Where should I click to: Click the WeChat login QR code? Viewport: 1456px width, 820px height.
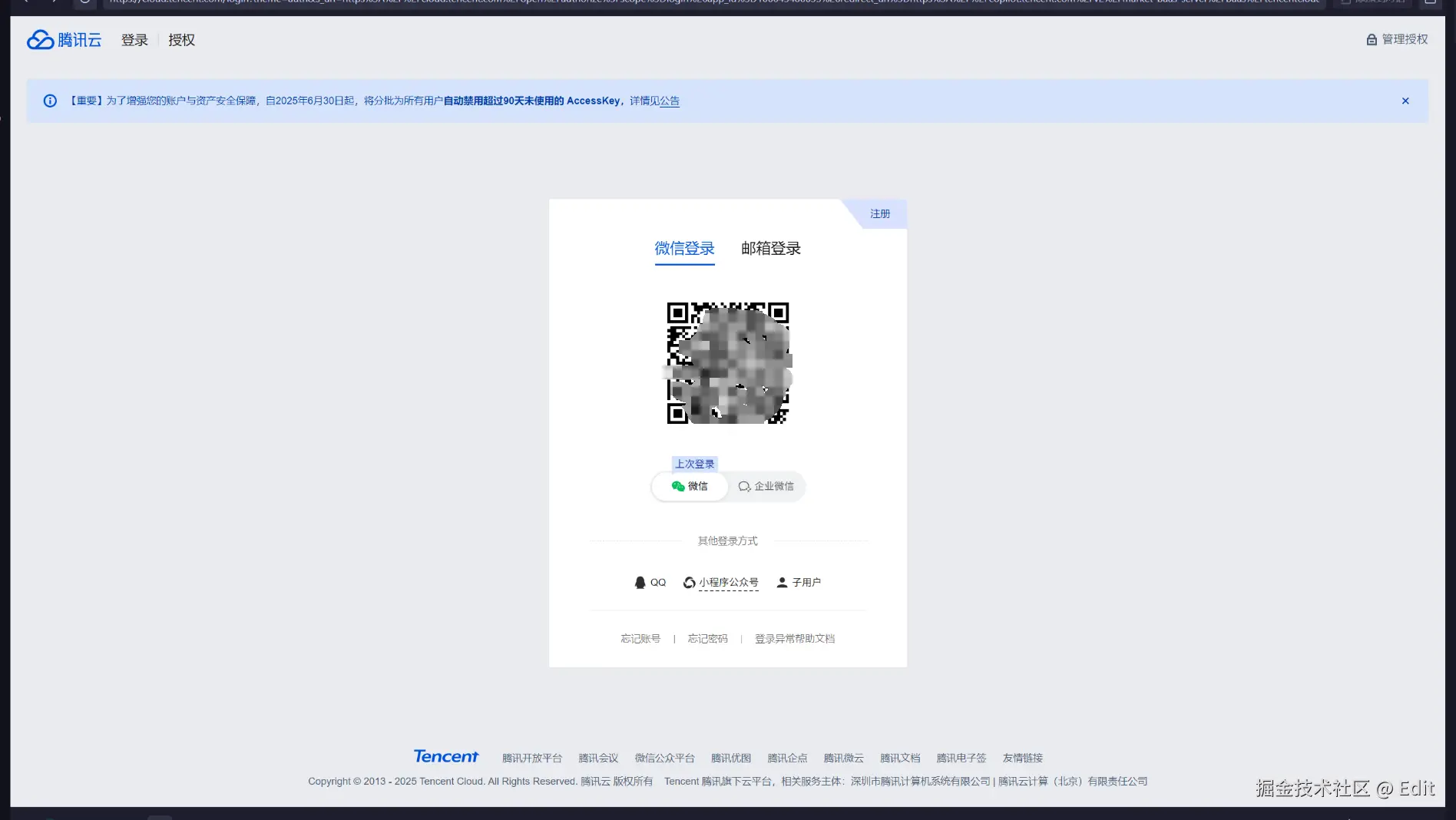[x=728, y=362]
